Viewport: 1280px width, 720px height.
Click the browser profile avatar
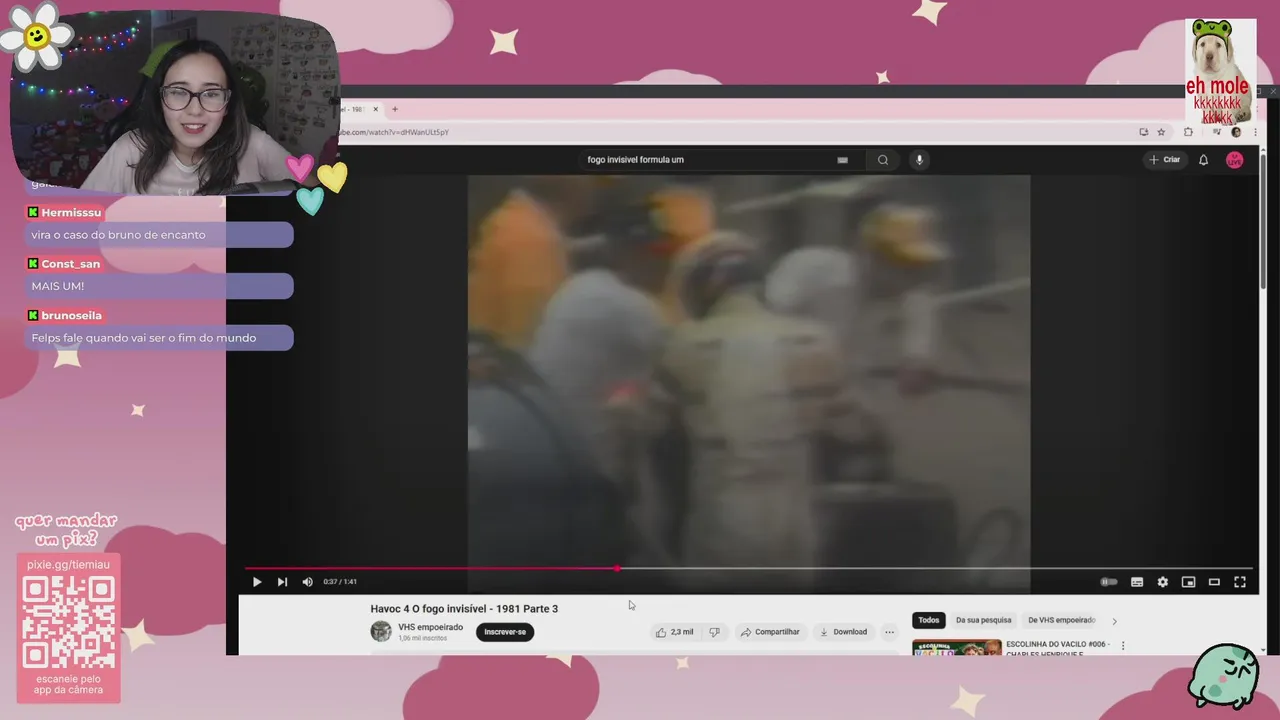tap(1236, 132)
